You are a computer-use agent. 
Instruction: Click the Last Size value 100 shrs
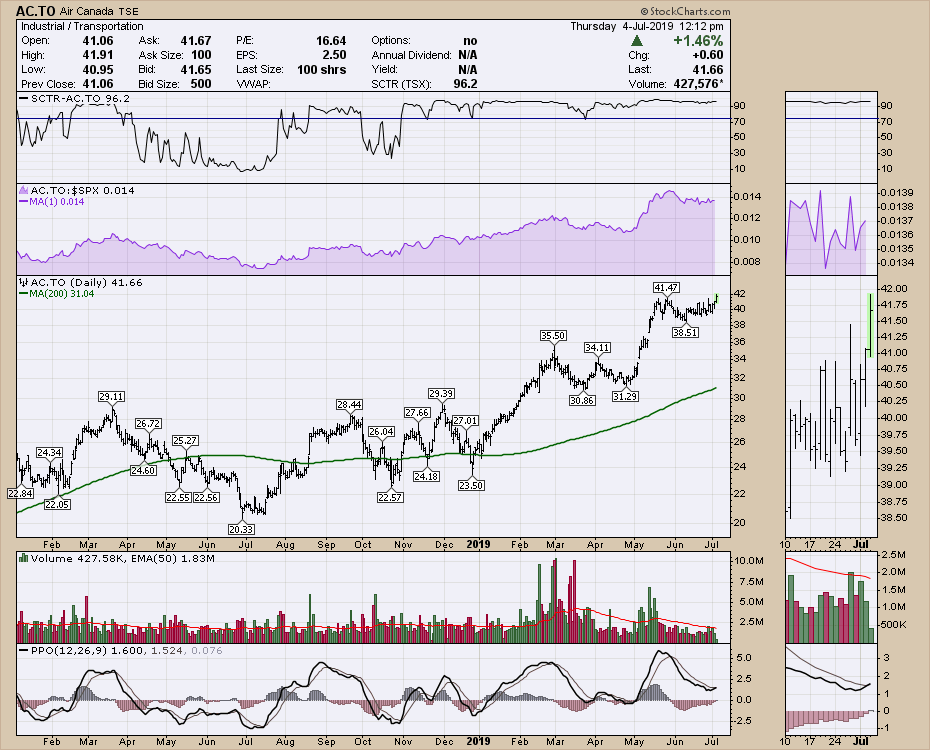(x=321, y=69)
